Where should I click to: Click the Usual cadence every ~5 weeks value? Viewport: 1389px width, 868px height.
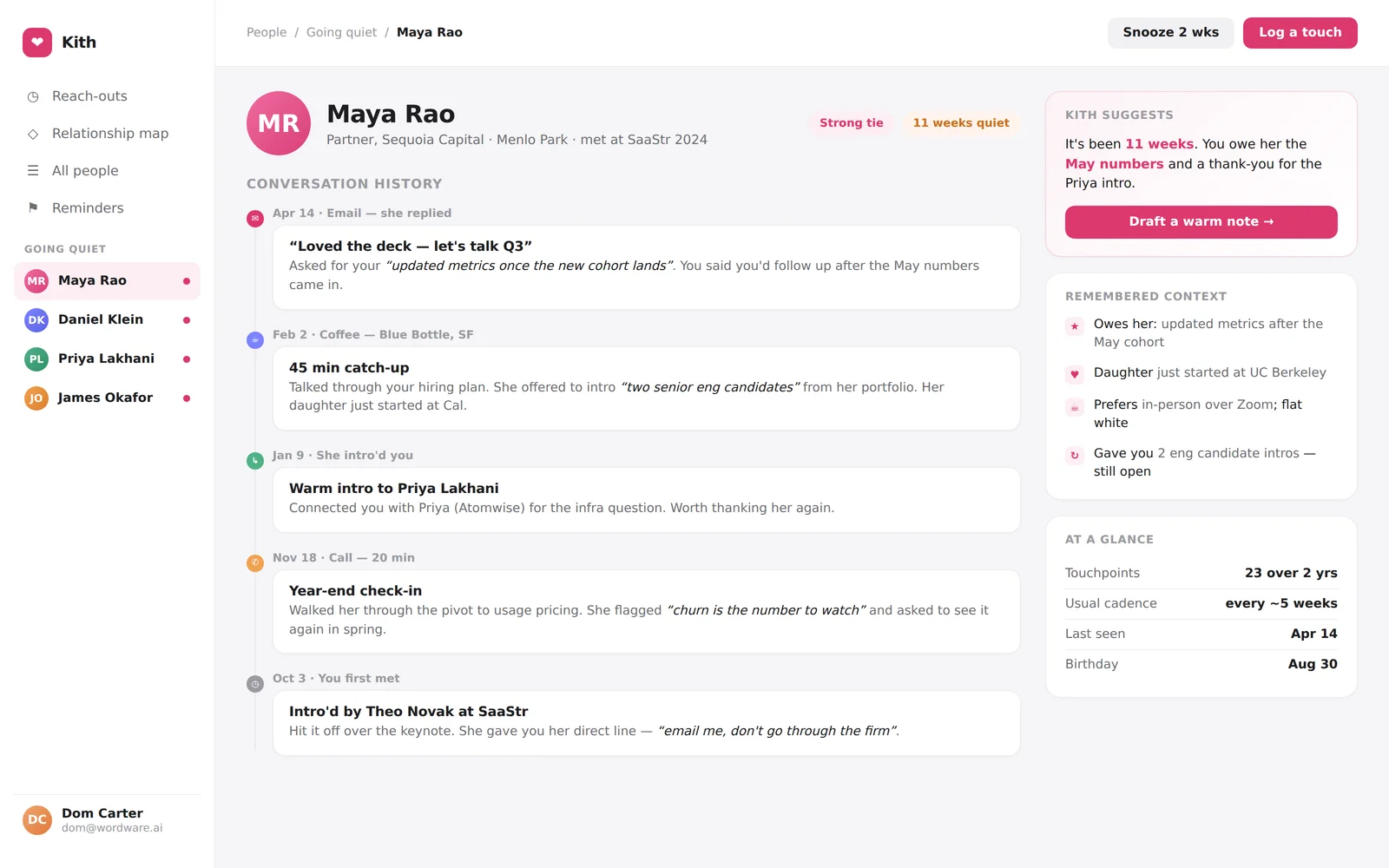point(1281,603)
